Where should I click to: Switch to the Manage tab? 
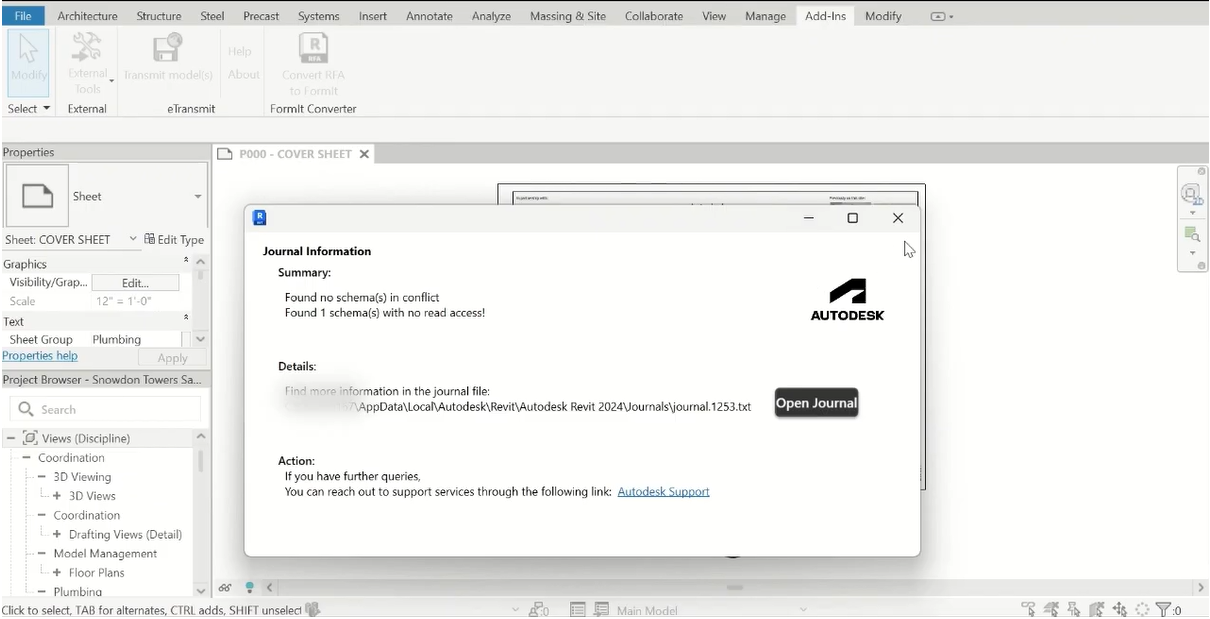coord(765,16)
